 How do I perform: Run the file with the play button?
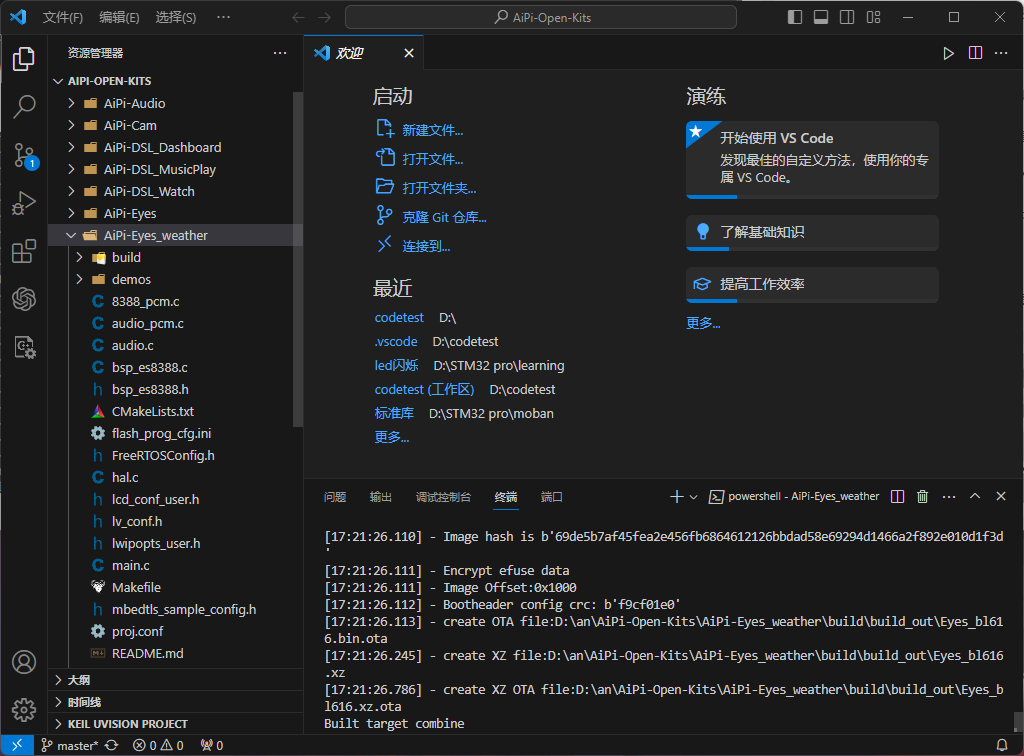tap(948, 53)
